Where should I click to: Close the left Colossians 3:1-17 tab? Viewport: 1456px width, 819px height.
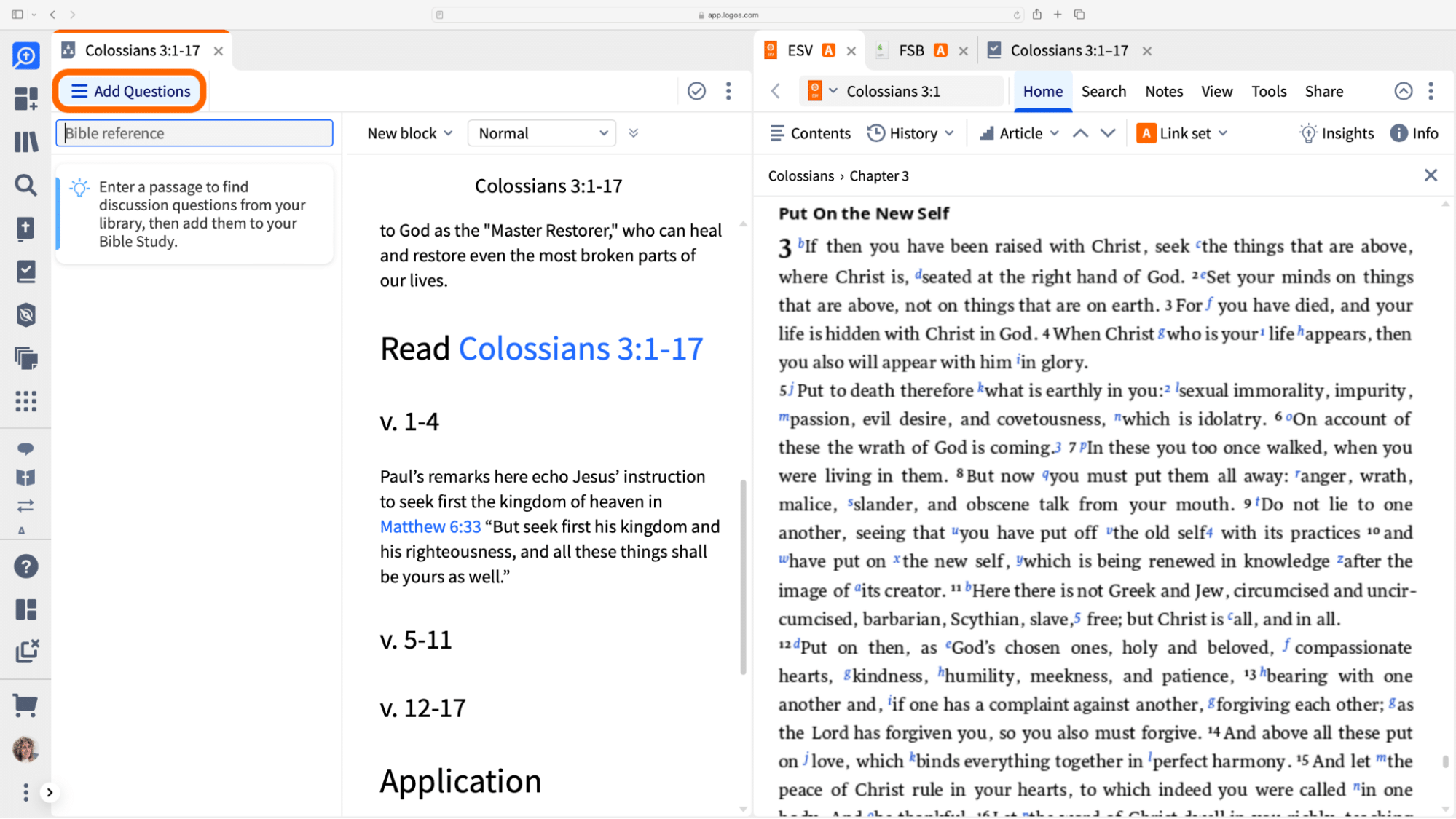click(x=218, y=51)
